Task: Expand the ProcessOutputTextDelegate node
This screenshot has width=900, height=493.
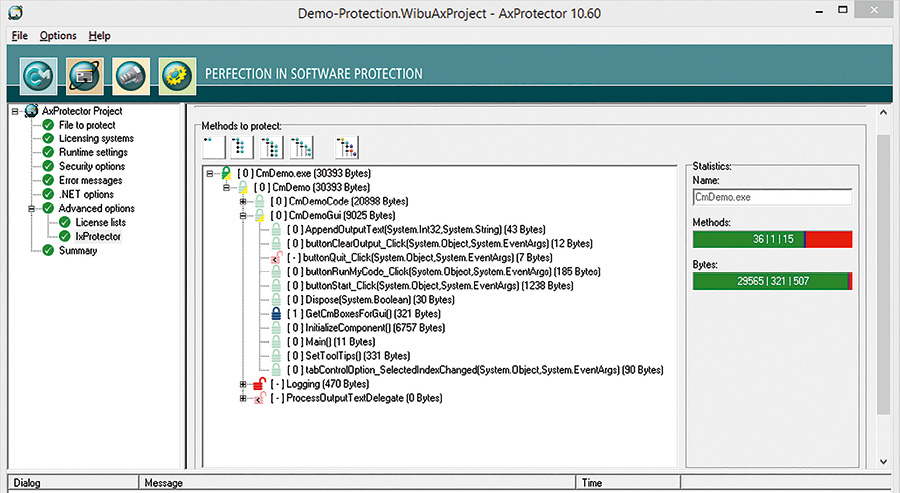Action: (243, 398)
